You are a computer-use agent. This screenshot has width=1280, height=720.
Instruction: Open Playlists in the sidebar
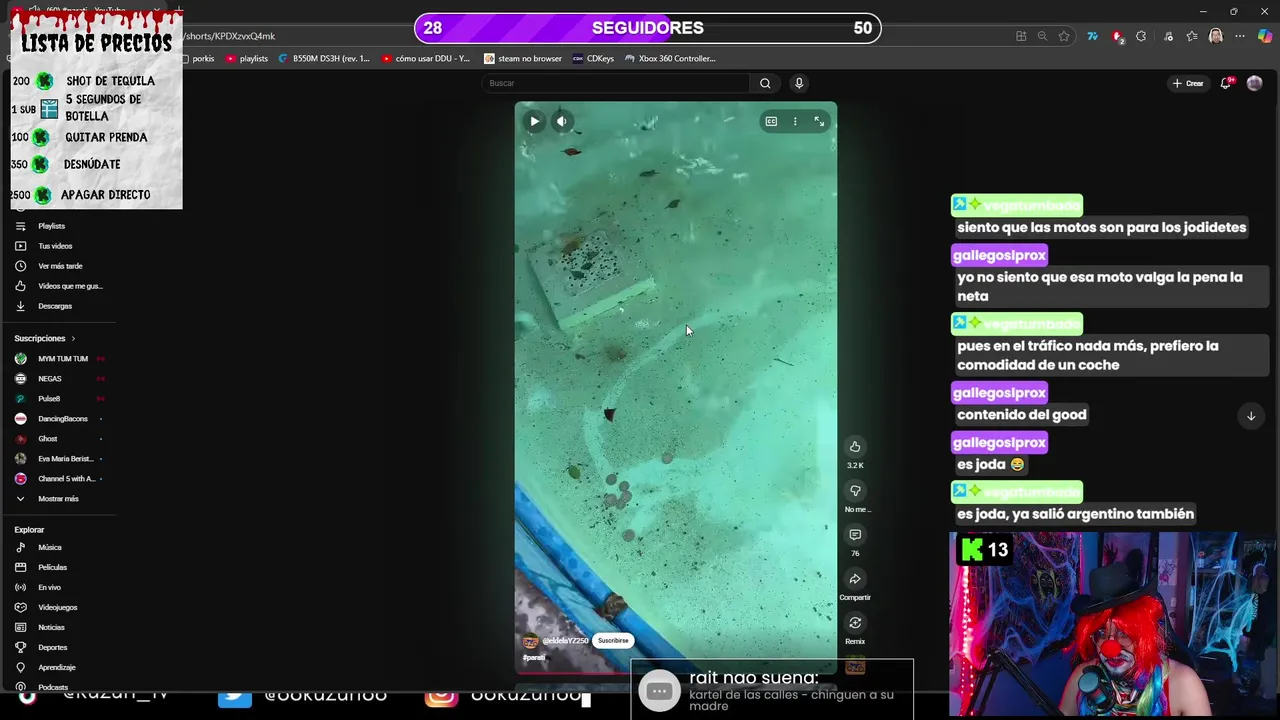[x=50, y=226]
